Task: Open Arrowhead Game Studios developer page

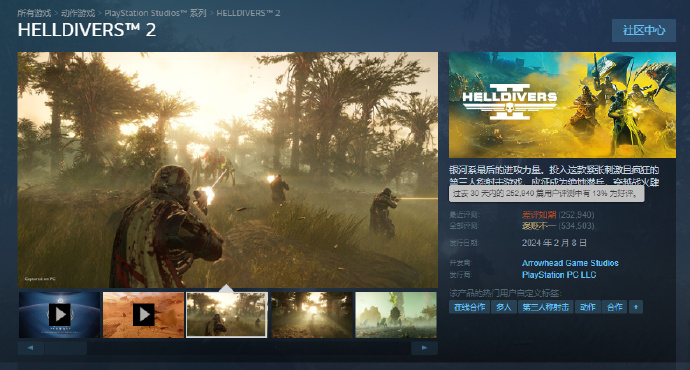Action: pyautogui.click(x=570, y=263)
